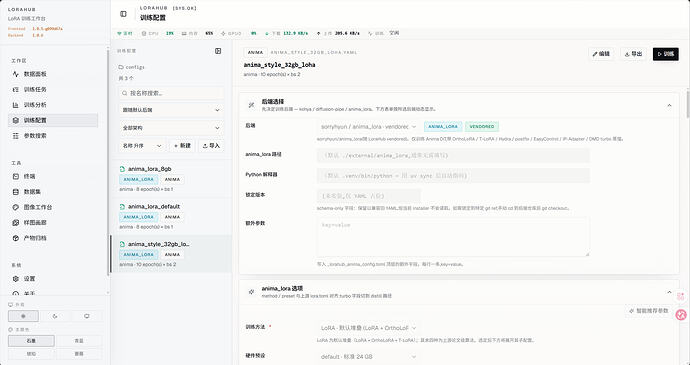Click the 锁定版本 input field

click(368, 196)
